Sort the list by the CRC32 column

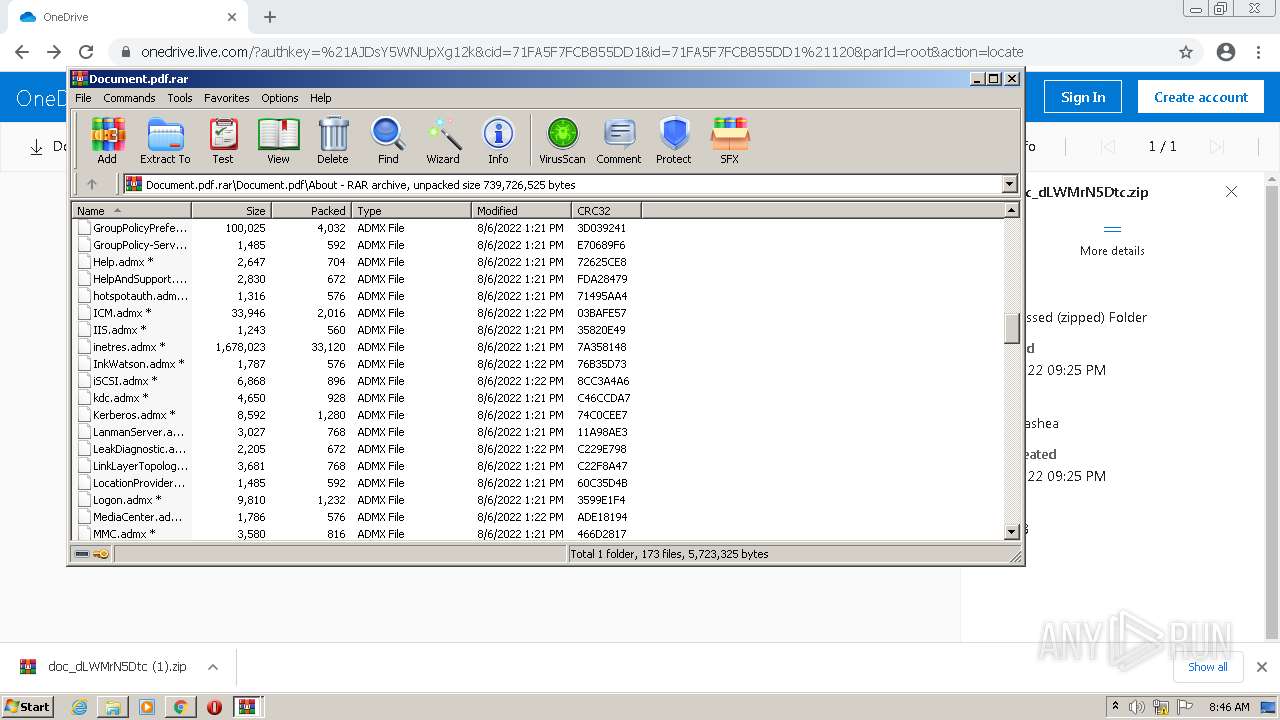click(607, 211)
